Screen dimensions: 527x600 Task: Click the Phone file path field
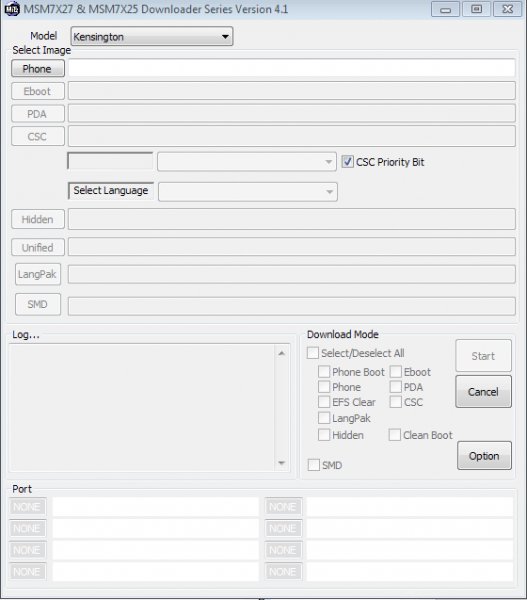pyautogui.click(x=291, y=68)
